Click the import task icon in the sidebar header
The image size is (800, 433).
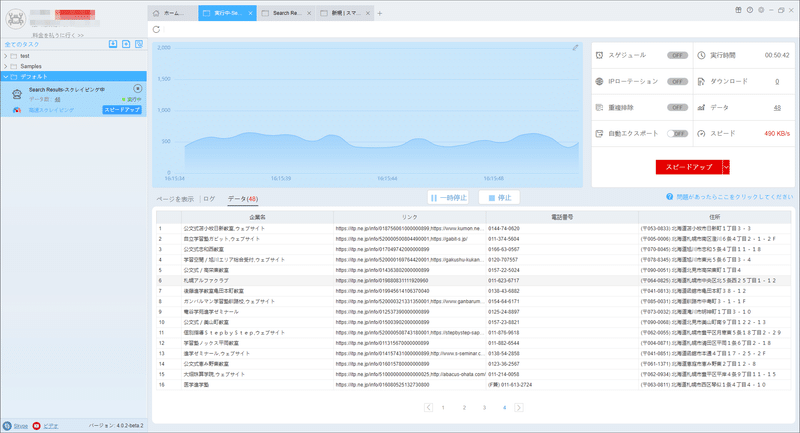point(113,44)
